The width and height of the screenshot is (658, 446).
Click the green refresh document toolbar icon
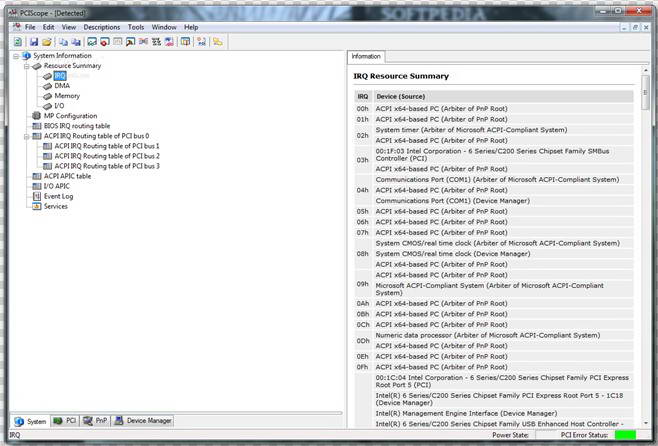[x=18, y=42]
